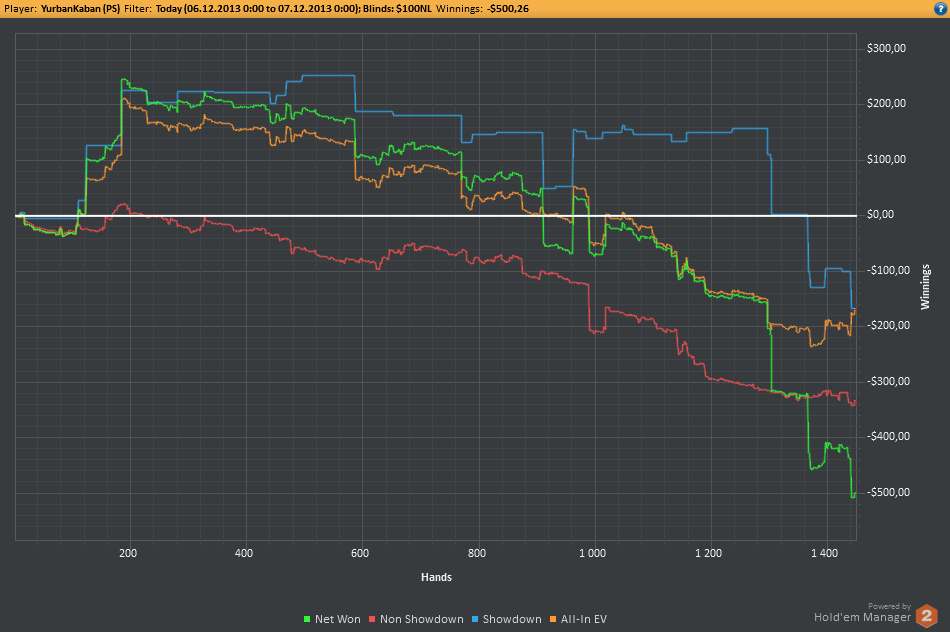Click the -$500,00 axis label
This screenshot has width=950, height=632.
tap(888, 492)
